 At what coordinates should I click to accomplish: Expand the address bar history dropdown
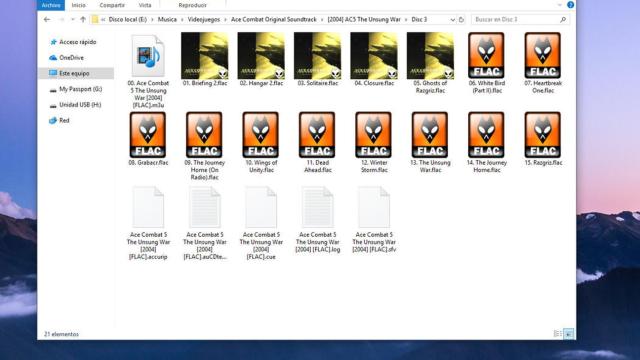tap(452, 20)
